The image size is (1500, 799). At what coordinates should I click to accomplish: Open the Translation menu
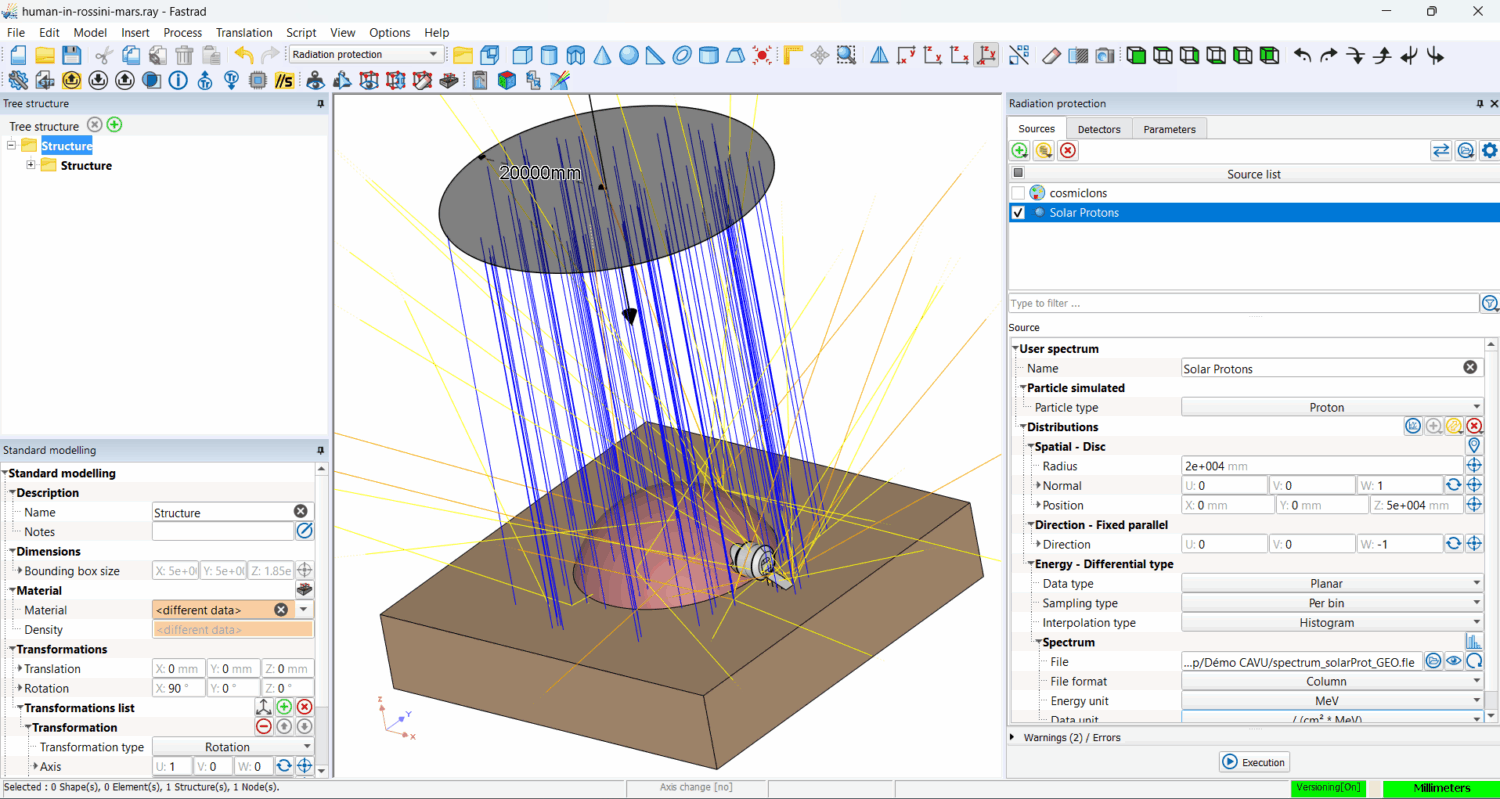(x=244, y=32)
